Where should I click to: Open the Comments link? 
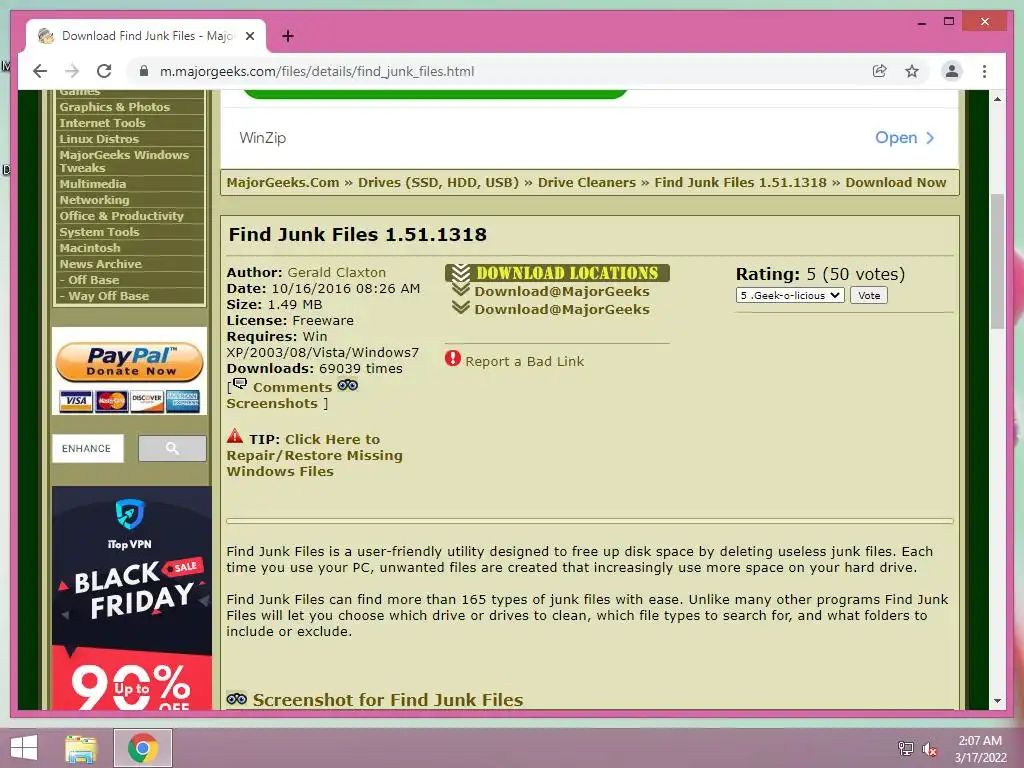click(x=293, y=387)
